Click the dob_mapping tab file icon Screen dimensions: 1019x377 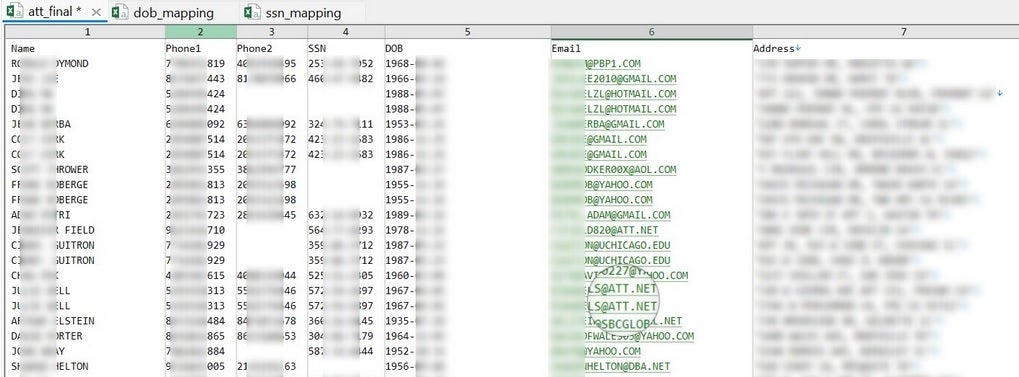click(120, 12)
